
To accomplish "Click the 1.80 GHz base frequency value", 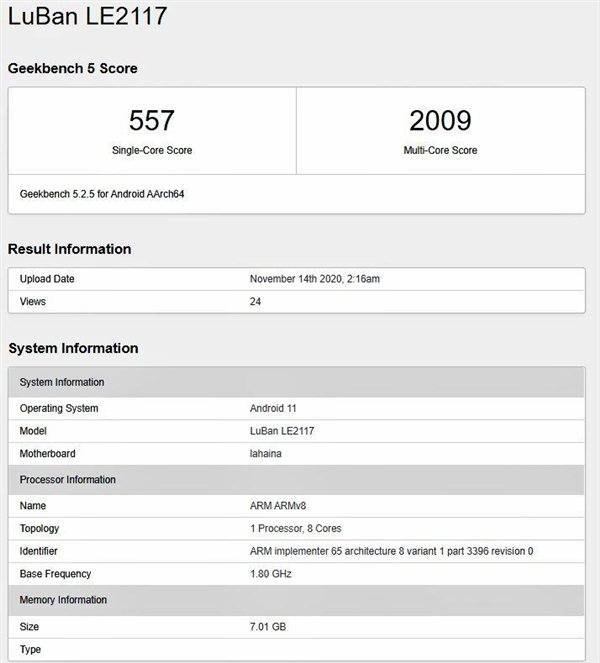I will point(270,574).
